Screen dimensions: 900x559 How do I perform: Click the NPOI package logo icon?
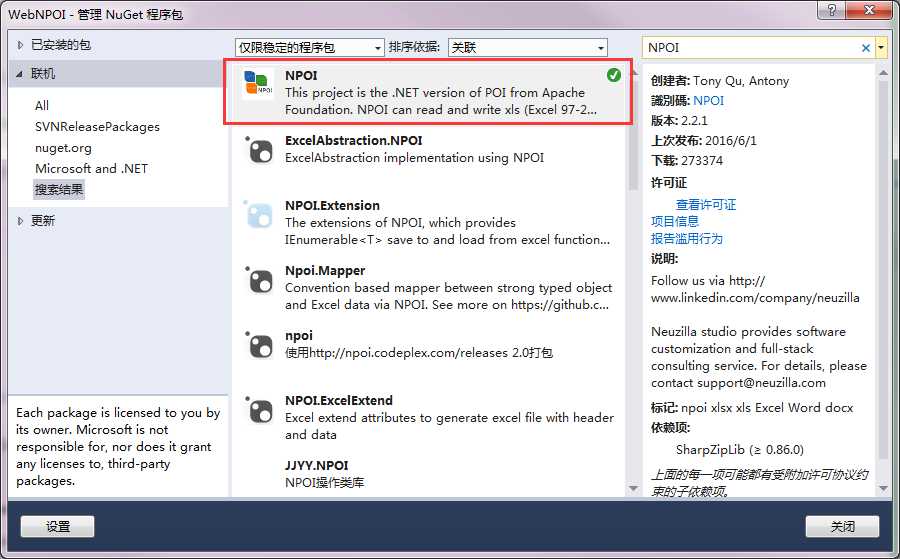[x=258, y=83]
